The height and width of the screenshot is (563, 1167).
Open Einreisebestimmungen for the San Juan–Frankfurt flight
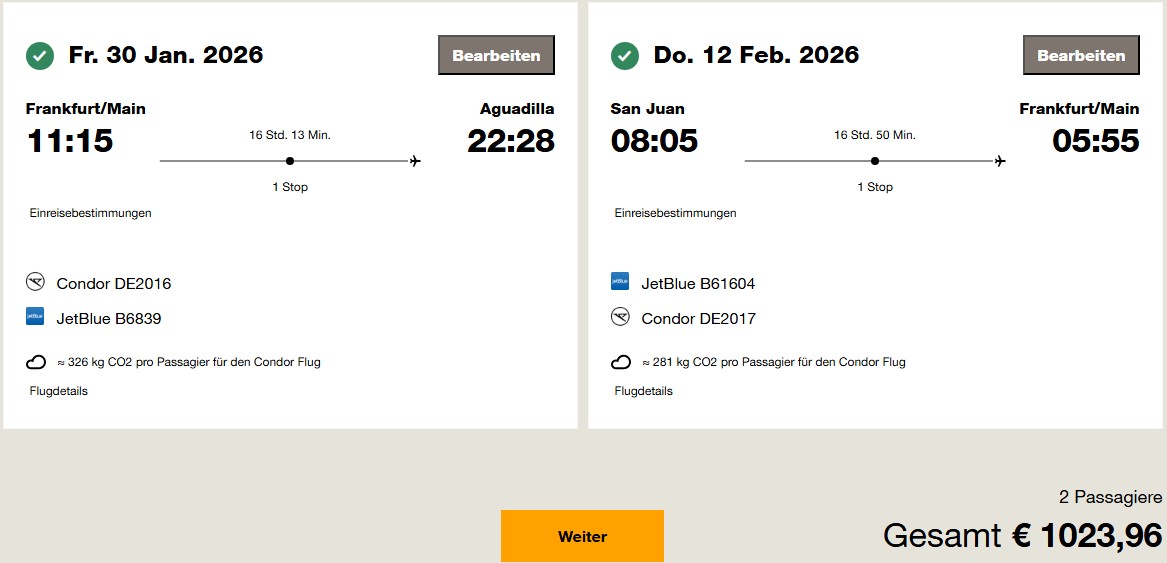(x=676, y=213)
